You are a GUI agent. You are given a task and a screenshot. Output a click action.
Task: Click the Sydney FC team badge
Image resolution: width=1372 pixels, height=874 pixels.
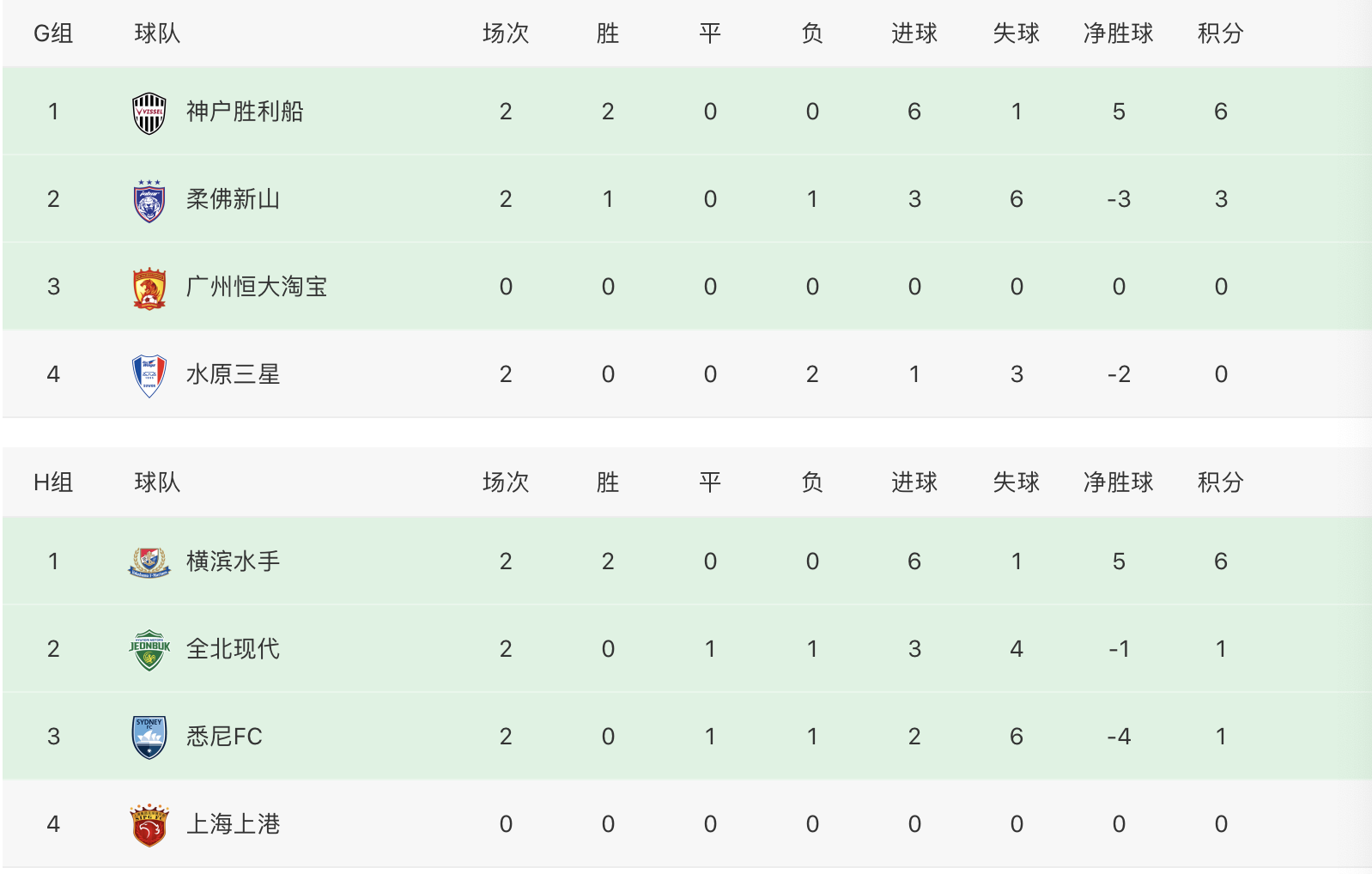click(x=149, y=737)
